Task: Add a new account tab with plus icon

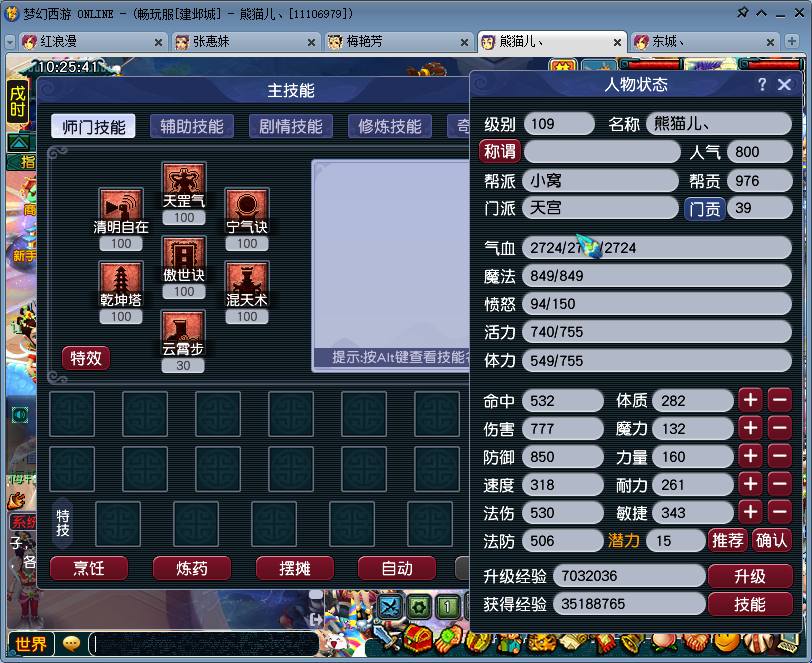Action: (x=791, y=41)
